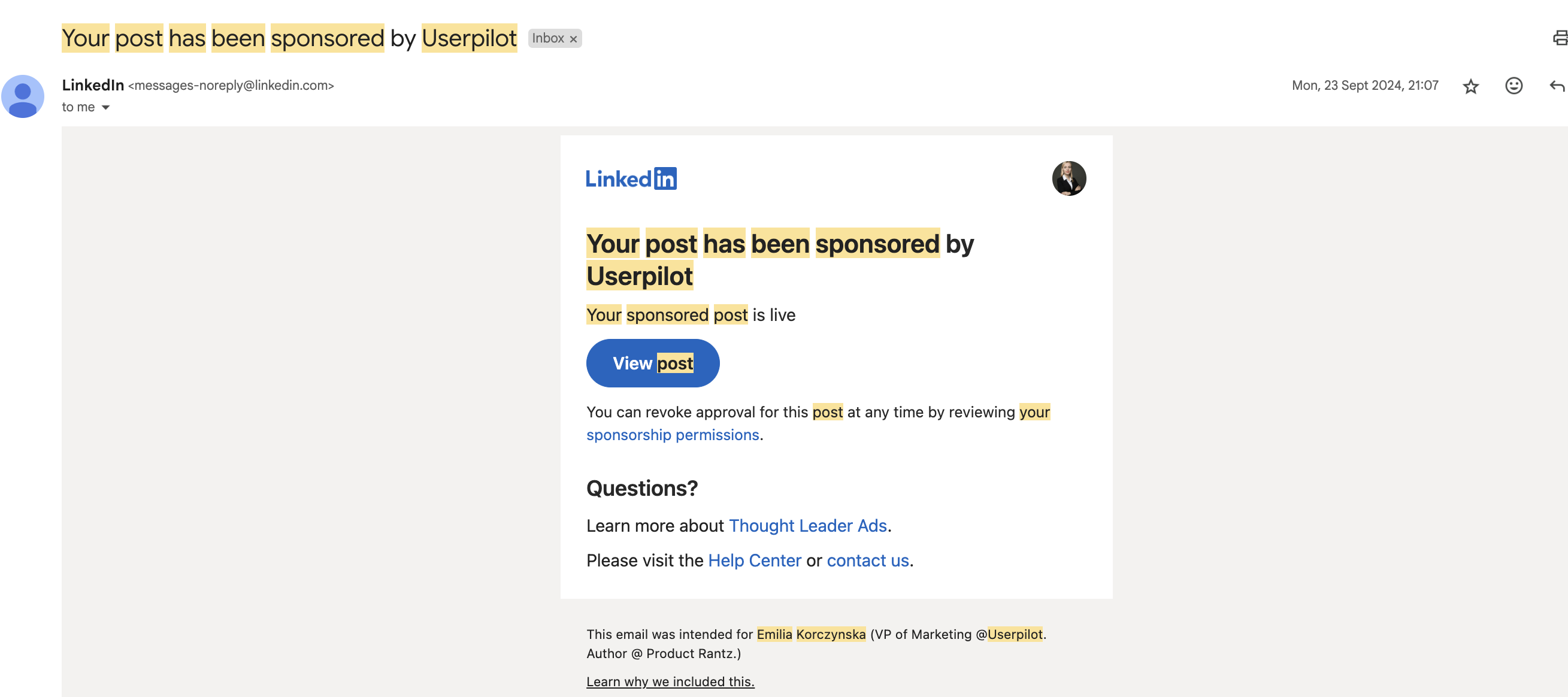Remove the Inbox label with its x
The width and height of the screenshot is (1568, 697).
(573, 38)
